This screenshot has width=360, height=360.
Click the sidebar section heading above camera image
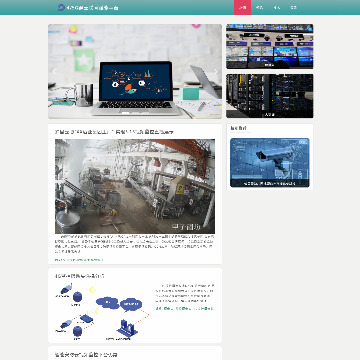point(239,128)
